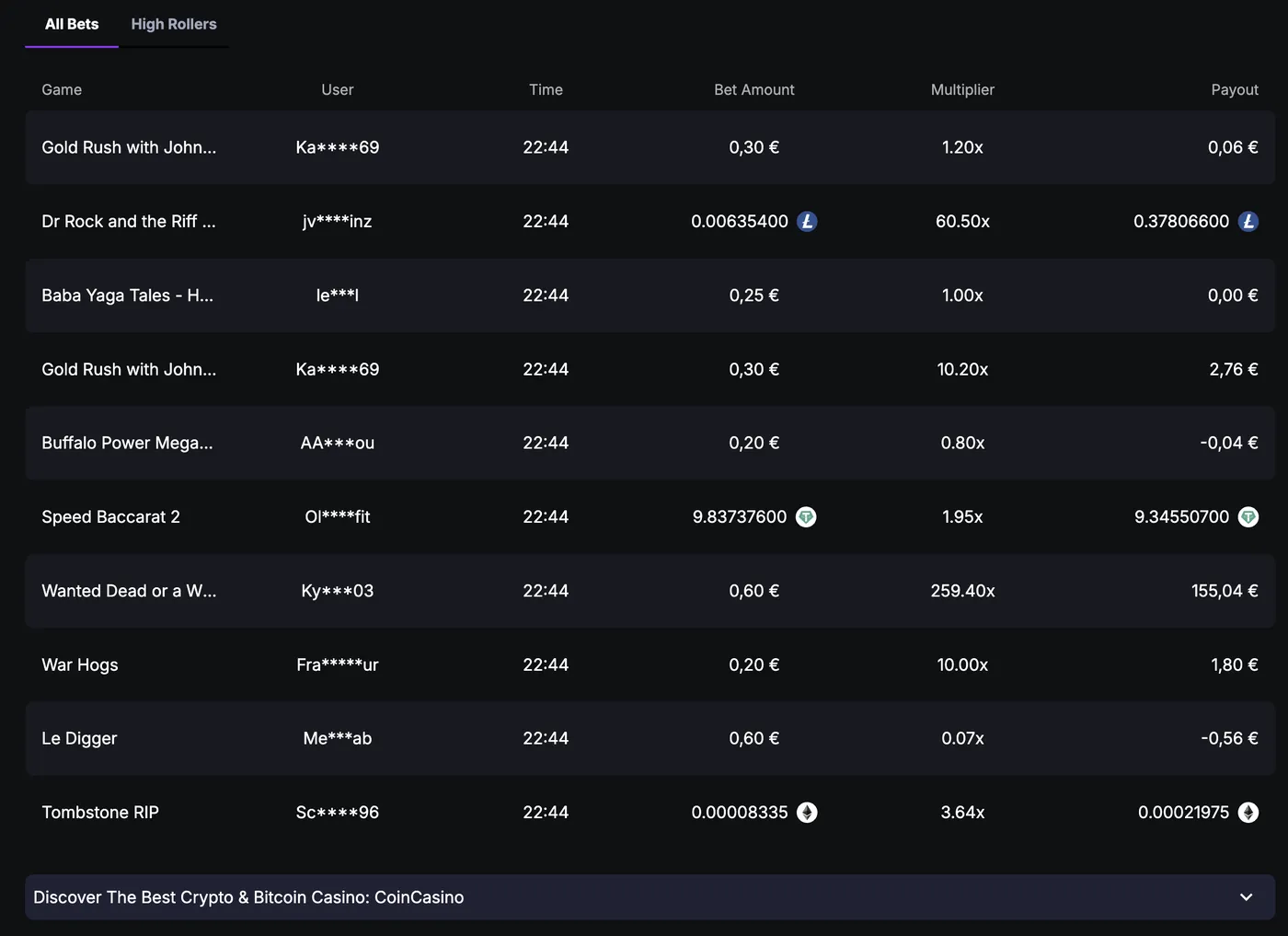
Task: Click user Ol****fit
Action: click(x=338, y=517)
